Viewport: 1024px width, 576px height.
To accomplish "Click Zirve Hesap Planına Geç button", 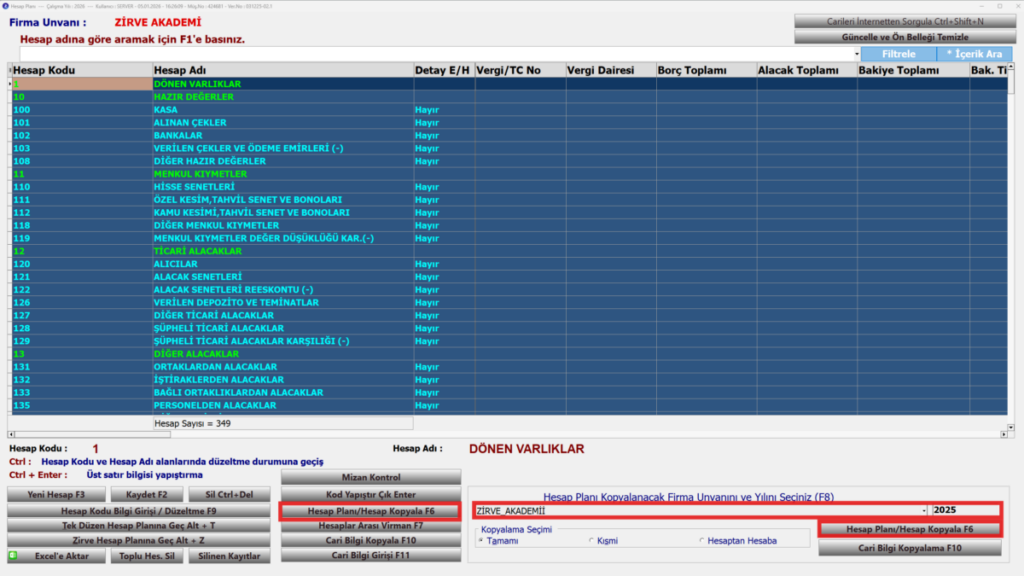I will coord(138,541).
